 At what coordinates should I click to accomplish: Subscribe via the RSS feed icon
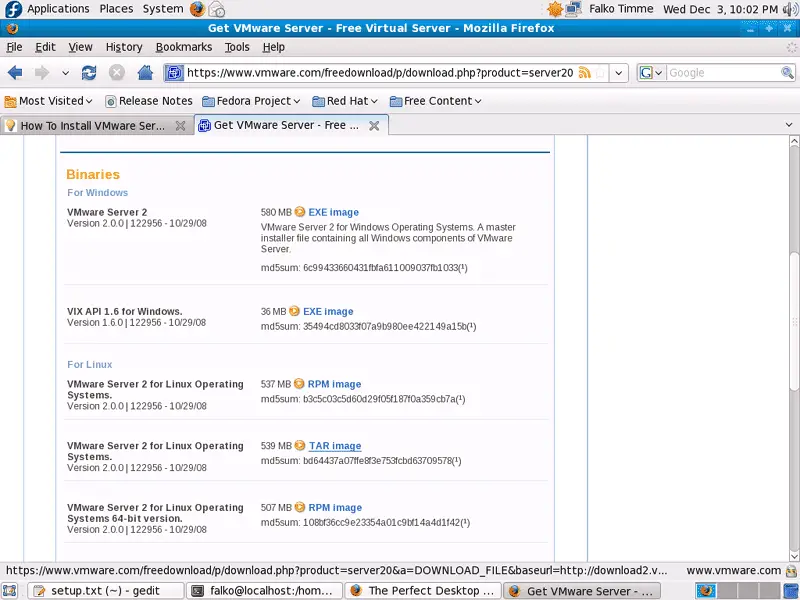[x=585, y=73]
